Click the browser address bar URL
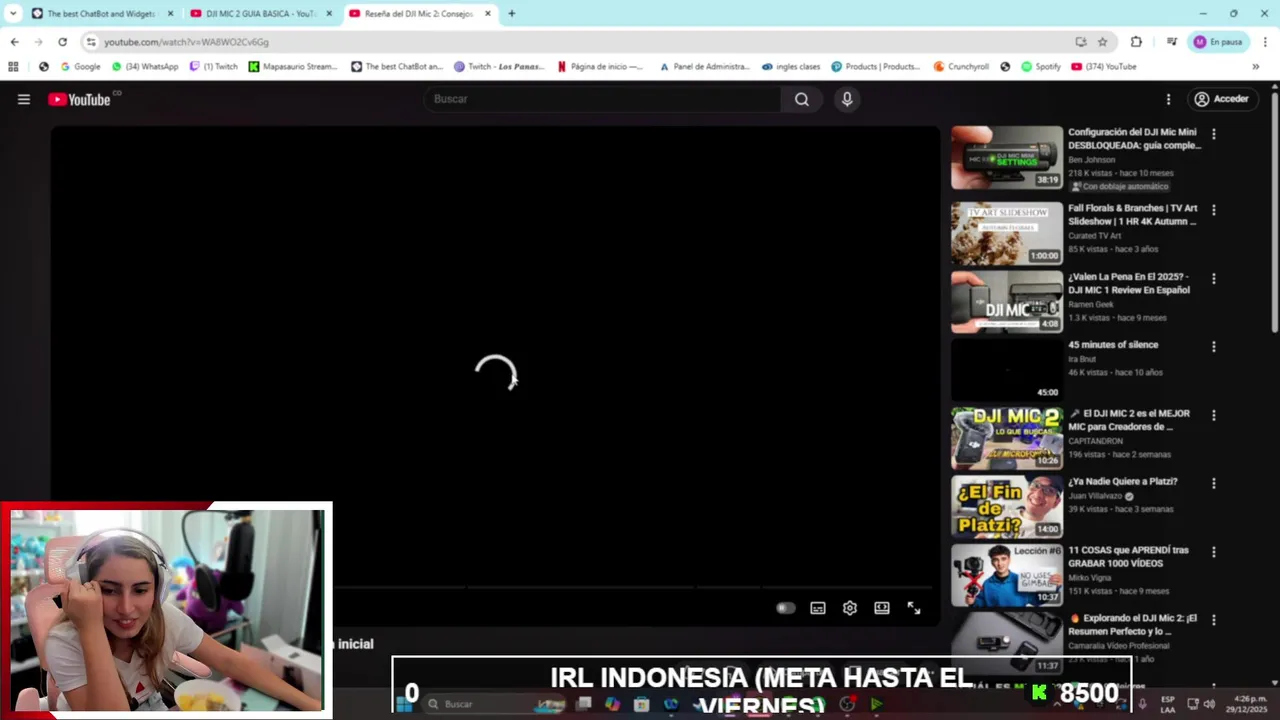 click(186, 42)
